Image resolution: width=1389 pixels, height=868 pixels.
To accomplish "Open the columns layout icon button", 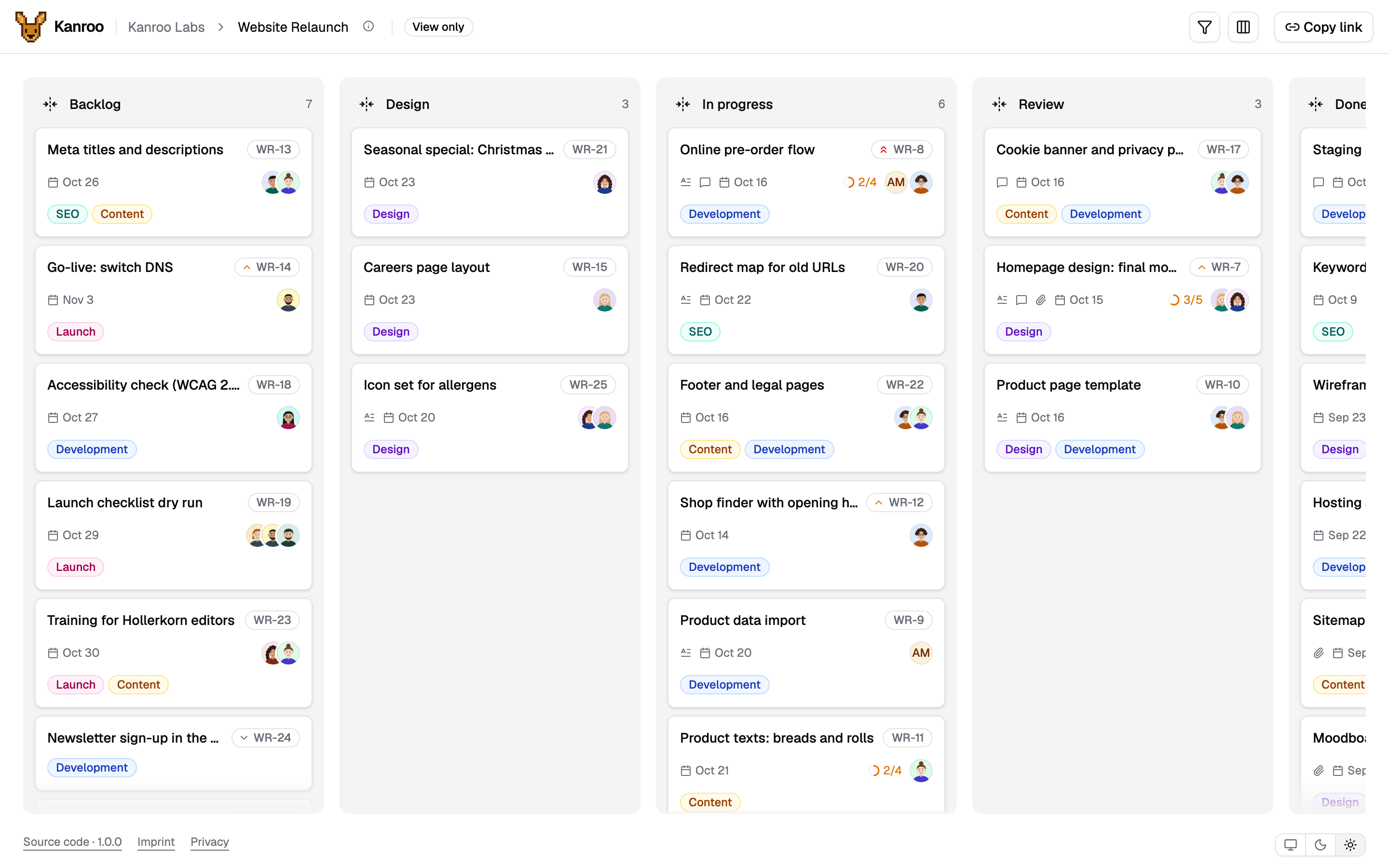I will coord(1243,27).
